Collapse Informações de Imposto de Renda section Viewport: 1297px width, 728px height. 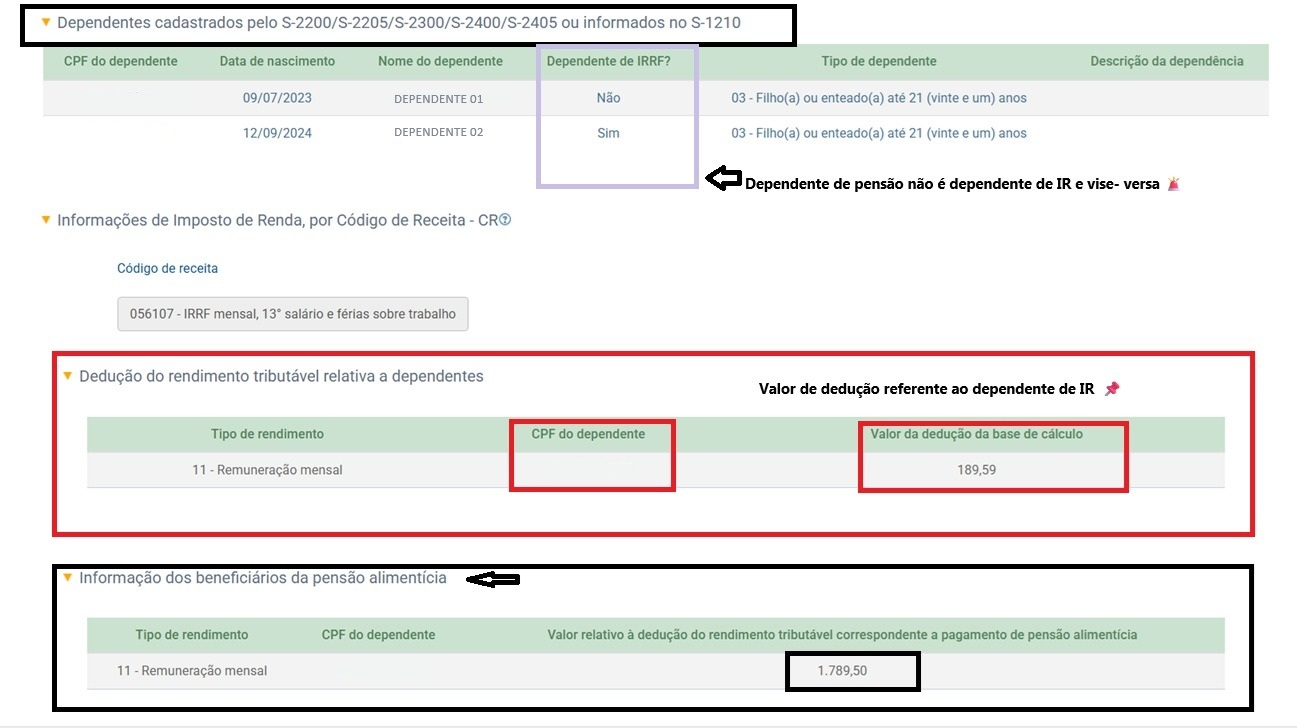point(46,219)
